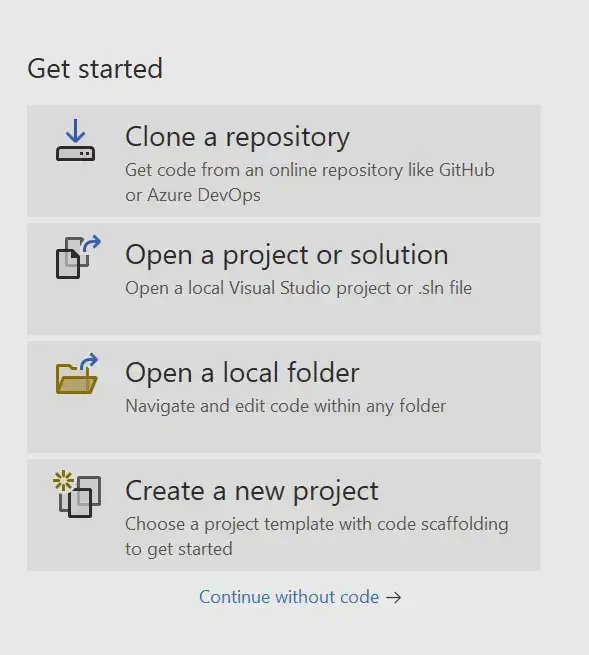Select the Clone a repository title
Screen dimensions: 589x655
coord(237,137)
